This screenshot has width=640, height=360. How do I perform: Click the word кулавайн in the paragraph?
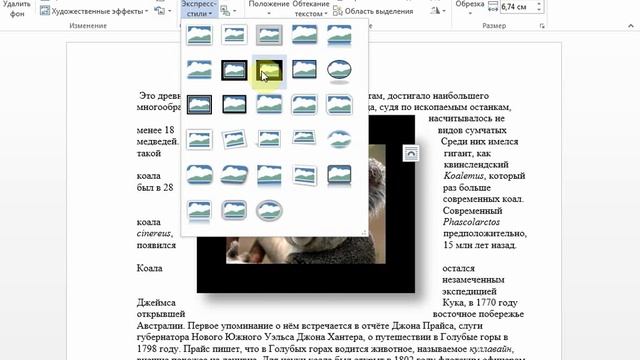491,349
